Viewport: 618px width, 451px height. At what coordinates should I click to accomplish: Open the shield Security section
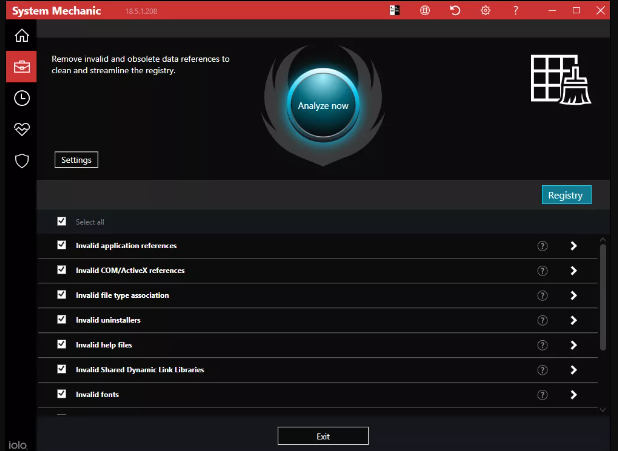pos(22,161)
